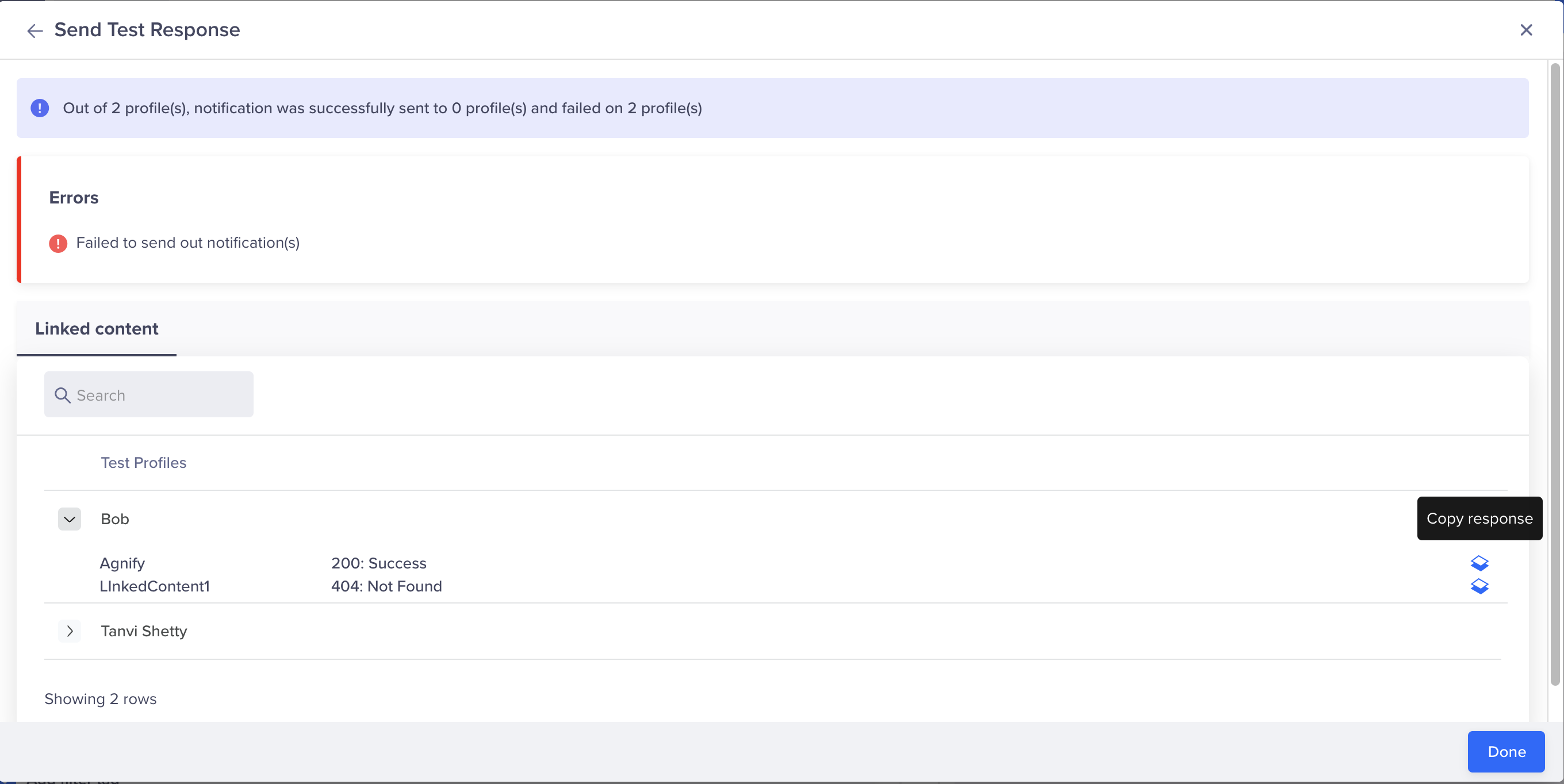Click the blue info icon in banner
This screenshot has height=784, width=1564.
tap(40, 108)
